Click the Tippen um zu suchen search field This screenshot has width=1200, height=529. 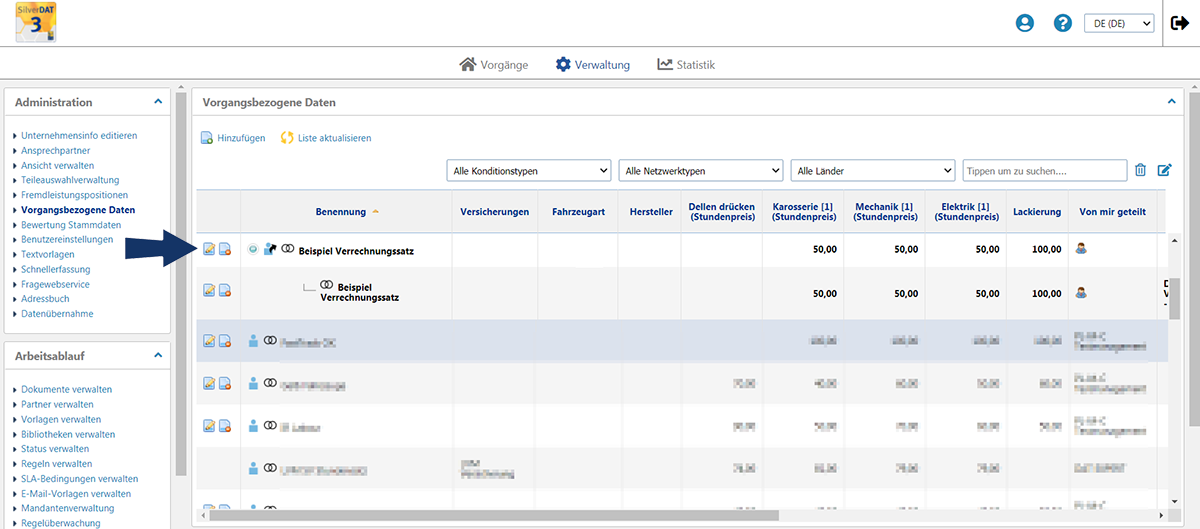pyautogui.click(x=1045, y=171)
